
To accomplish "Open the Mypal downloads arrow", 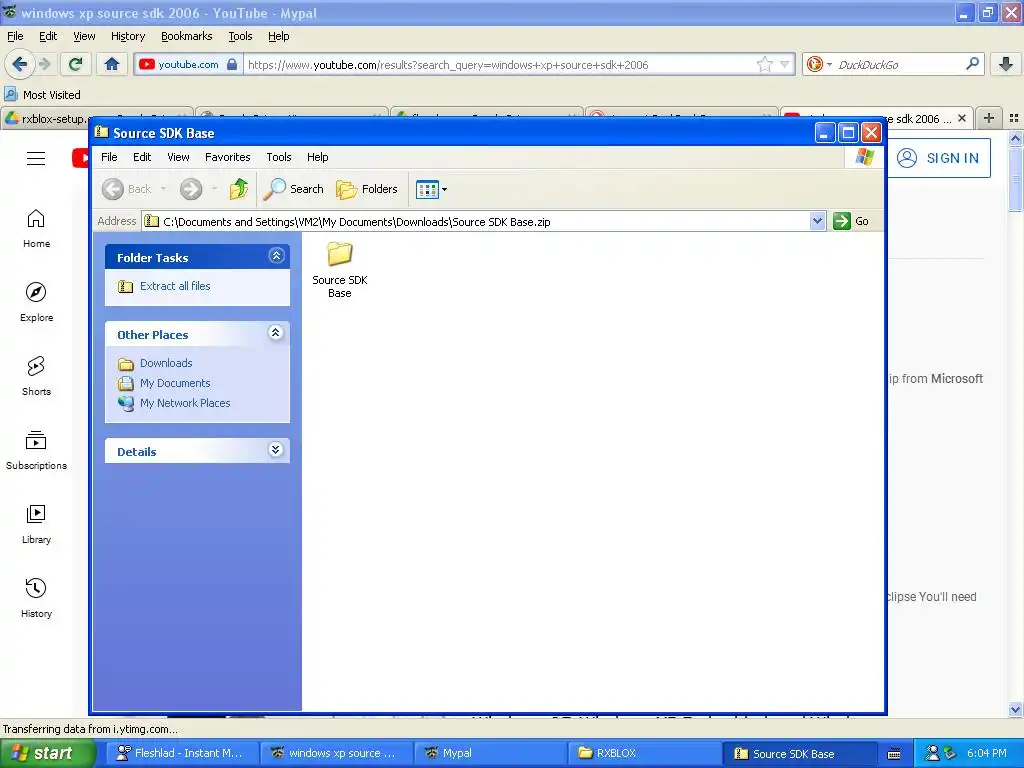I will click(1006, 64).
